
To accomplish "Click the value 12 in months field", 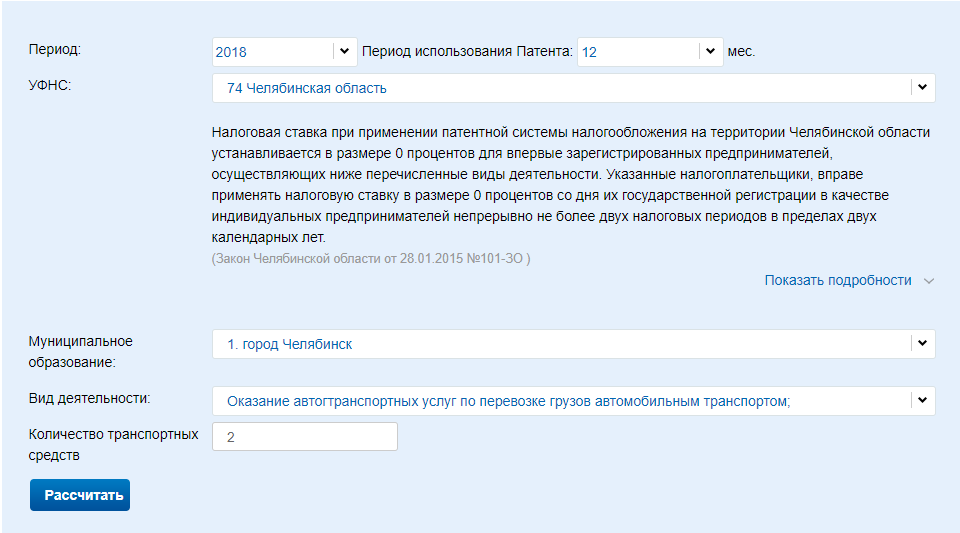I will pyautogui.click(x=589, y=52).
